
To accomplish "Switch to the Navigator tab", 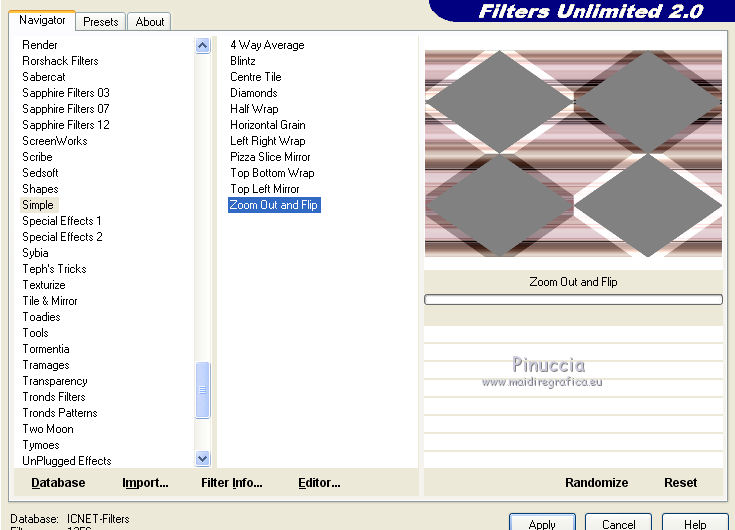I will (42, 20).
